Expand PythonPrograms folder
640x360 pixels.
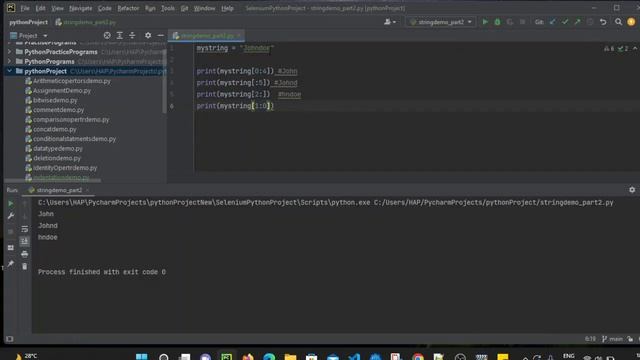(x=9, y=62)
